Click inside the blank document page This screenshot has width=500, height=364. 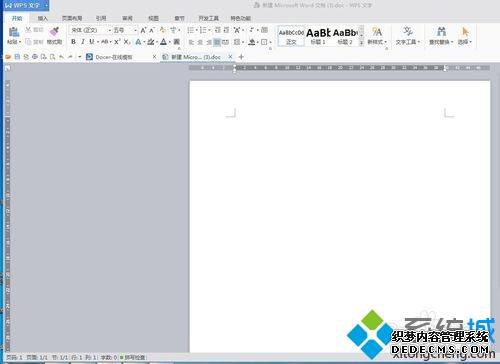[x=340, y=217]
